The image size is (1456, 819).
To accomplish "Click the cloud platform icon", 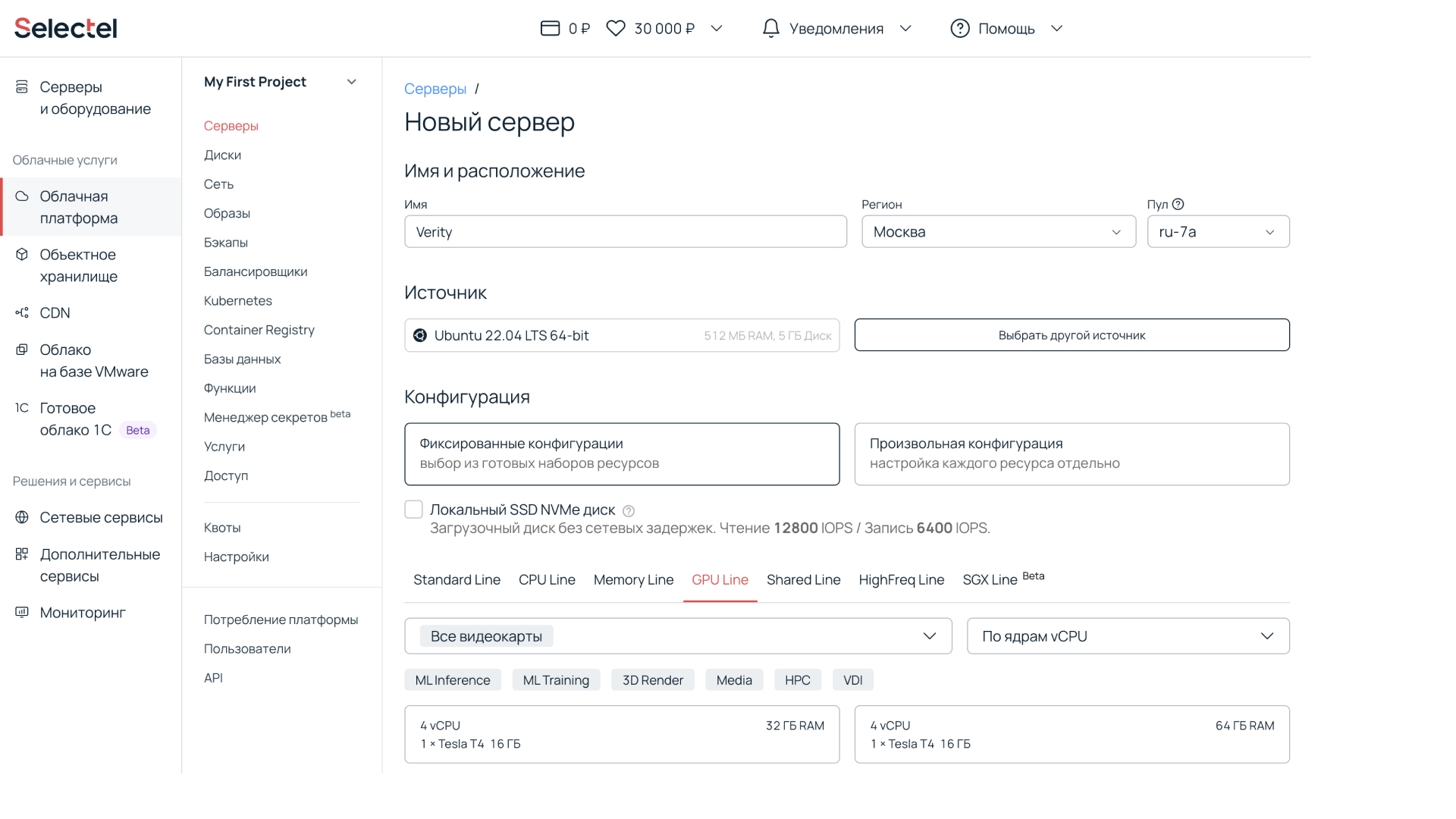I will [22, 196].
